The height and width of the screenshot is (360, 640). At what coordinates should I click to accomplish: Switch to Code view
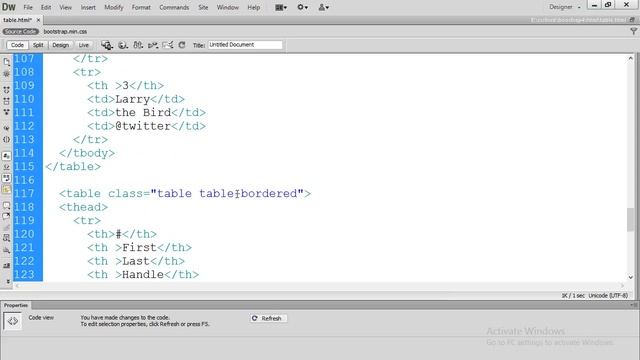pos(17,45)
